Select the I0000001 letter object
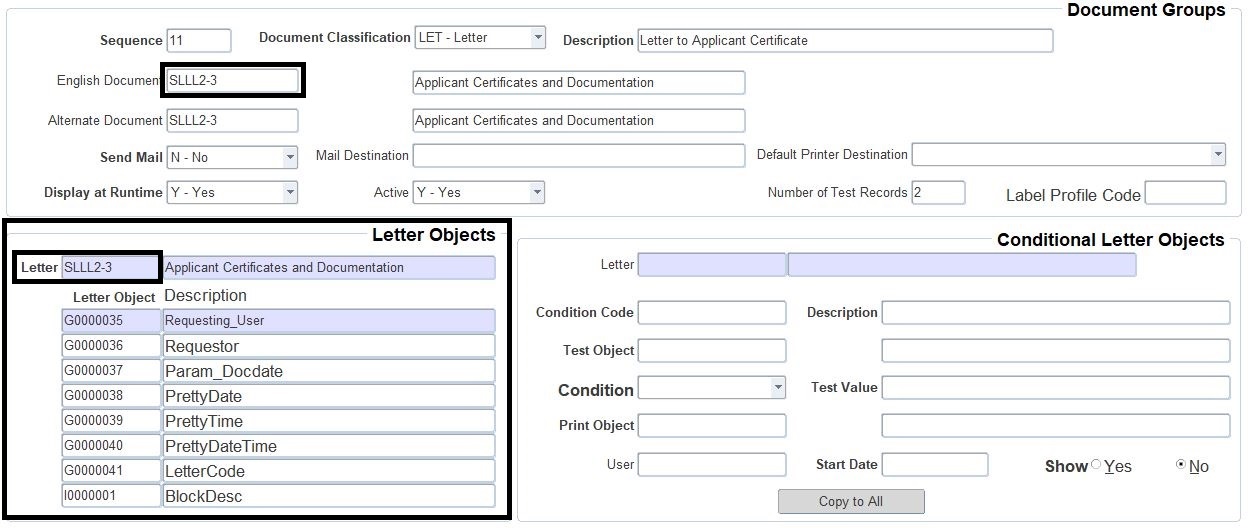This screenshot has width=1251, height=528. pos(111,496)
